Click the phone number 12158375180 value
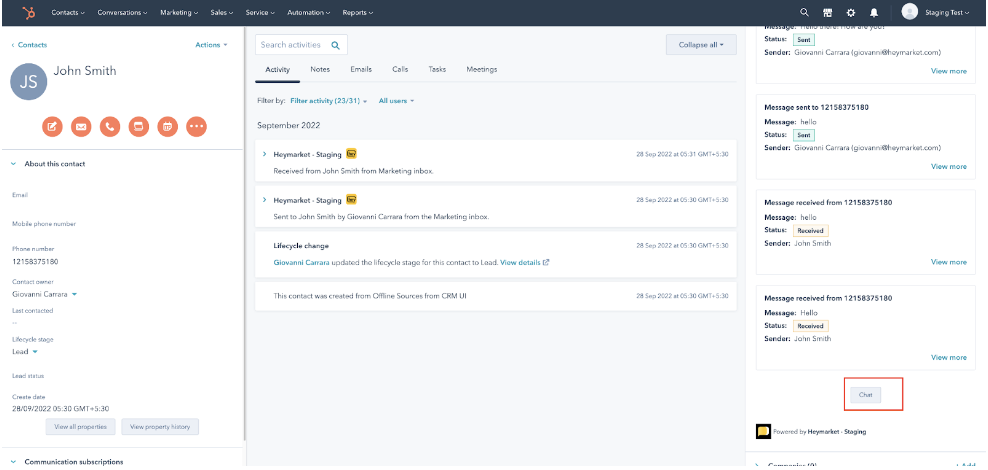This screenshot has width=988, height=470. pyautogui.click(x=35, y=261)
